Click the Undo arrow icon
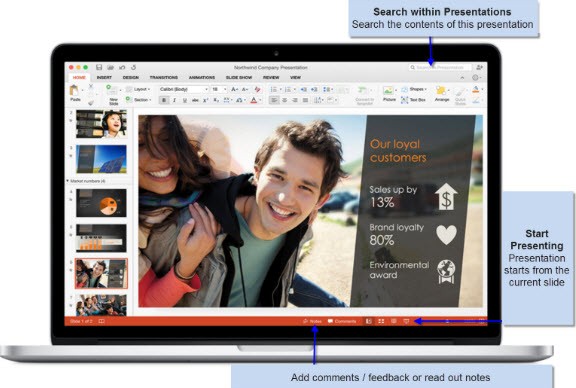Viewport: 576px width, 388px height. coord(122,67)
